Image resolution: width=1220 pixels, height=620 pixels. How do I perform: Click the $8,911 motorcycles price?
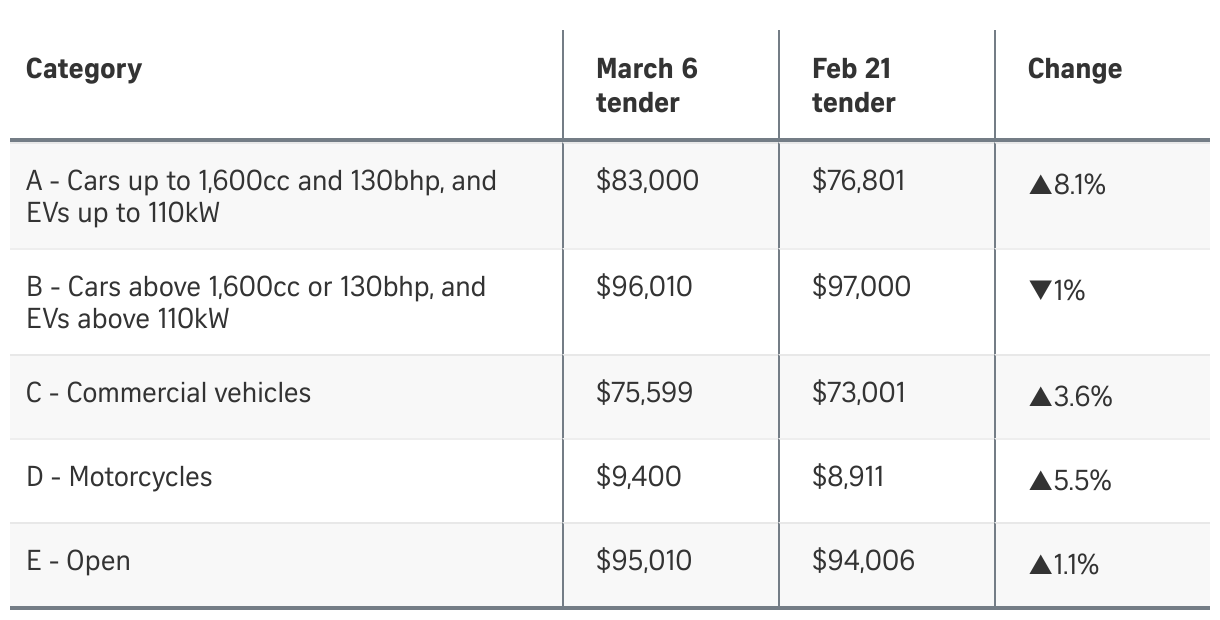click(x=848, y=477)
